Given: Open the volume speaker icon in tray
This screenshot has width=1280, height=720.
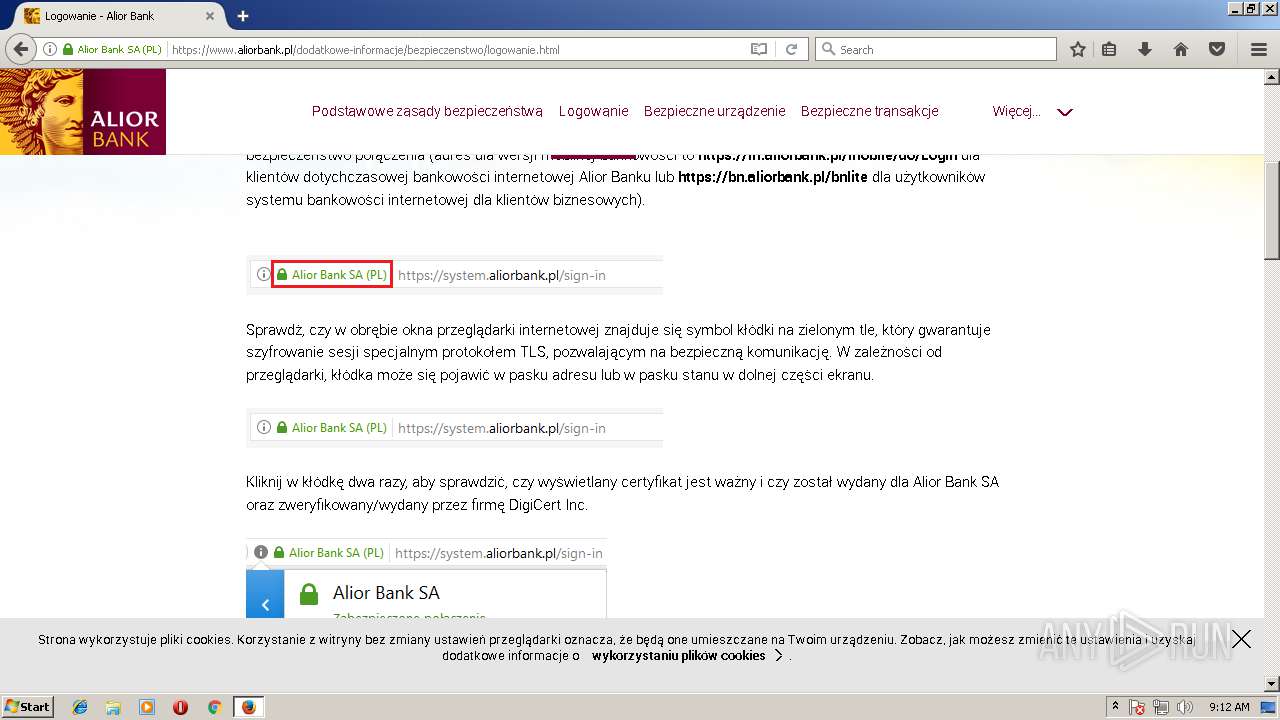Looking at the screenshot, I should click(1185, 707).
